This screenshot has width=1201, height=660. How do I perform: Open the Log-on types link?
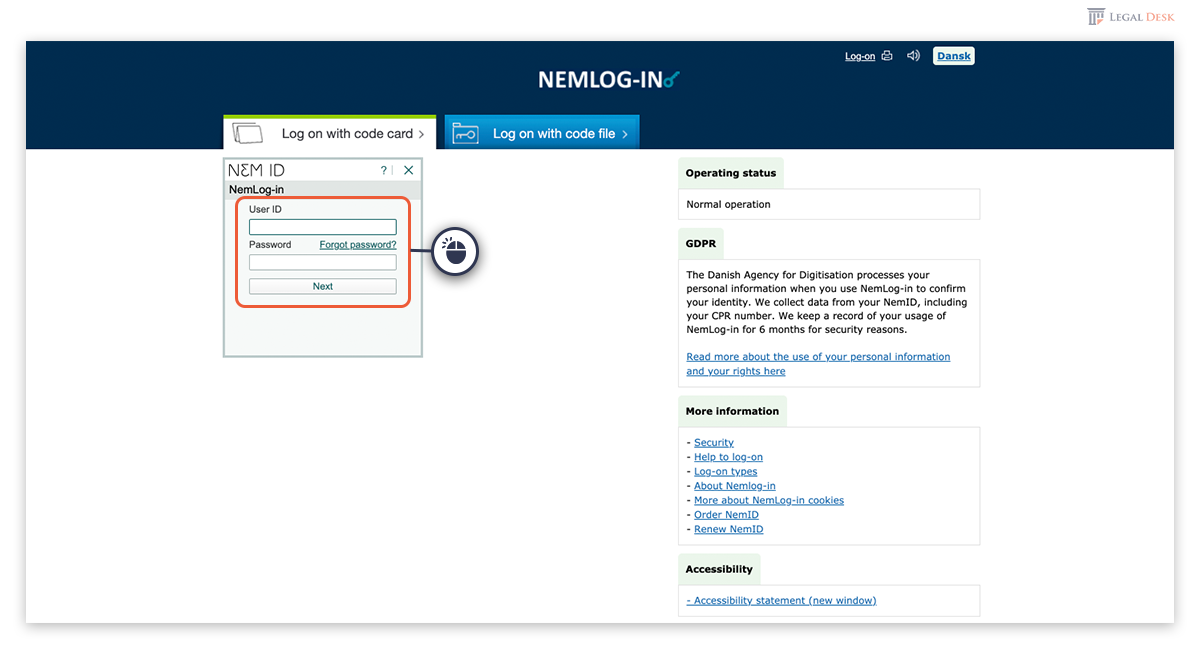click(x=726, y=472)
